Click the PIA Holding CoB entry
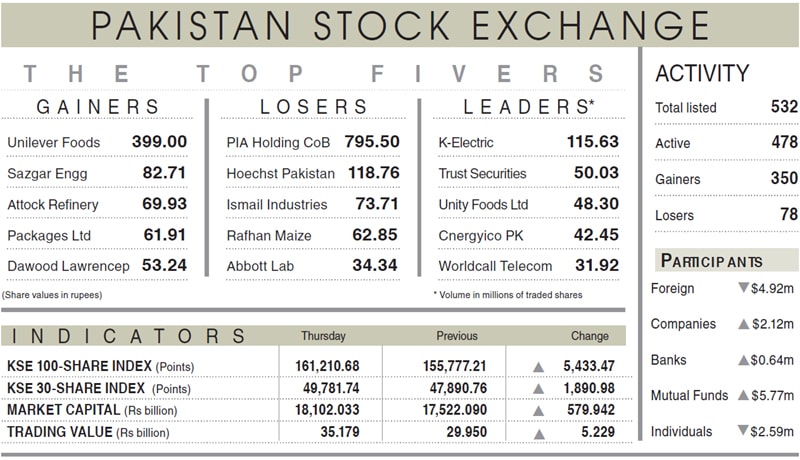Screen dimensions: 800x460 pos(278,143)
